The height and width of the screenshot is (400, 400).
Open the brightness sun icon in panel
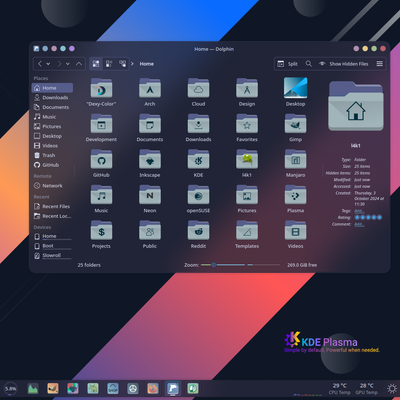coord(392,389)
